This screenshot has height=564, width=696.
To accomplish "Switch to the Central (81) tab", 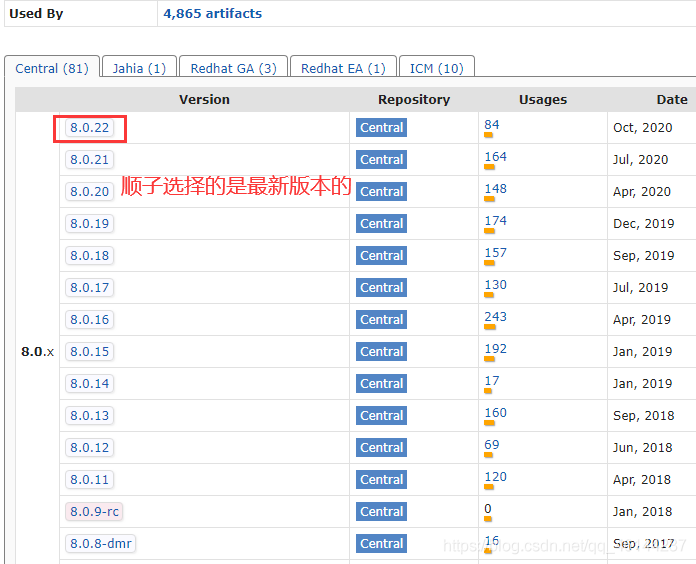I will coord(52,68).
